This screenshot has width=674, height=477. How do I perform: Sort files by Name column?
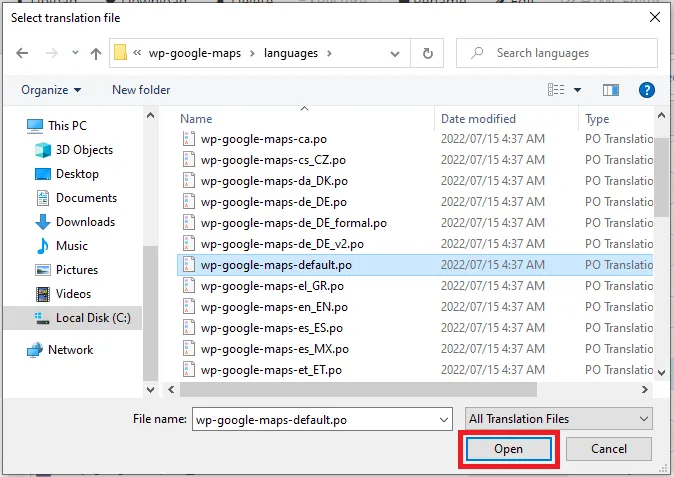click(x=196, y=119)
